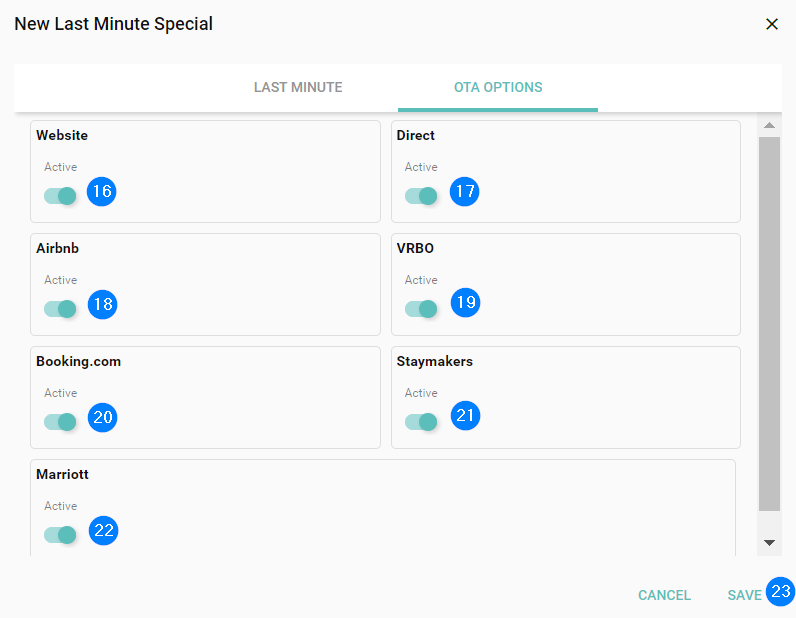The image size is (796, 618).
Task: Click the Website card title
Action: point(62,135)
